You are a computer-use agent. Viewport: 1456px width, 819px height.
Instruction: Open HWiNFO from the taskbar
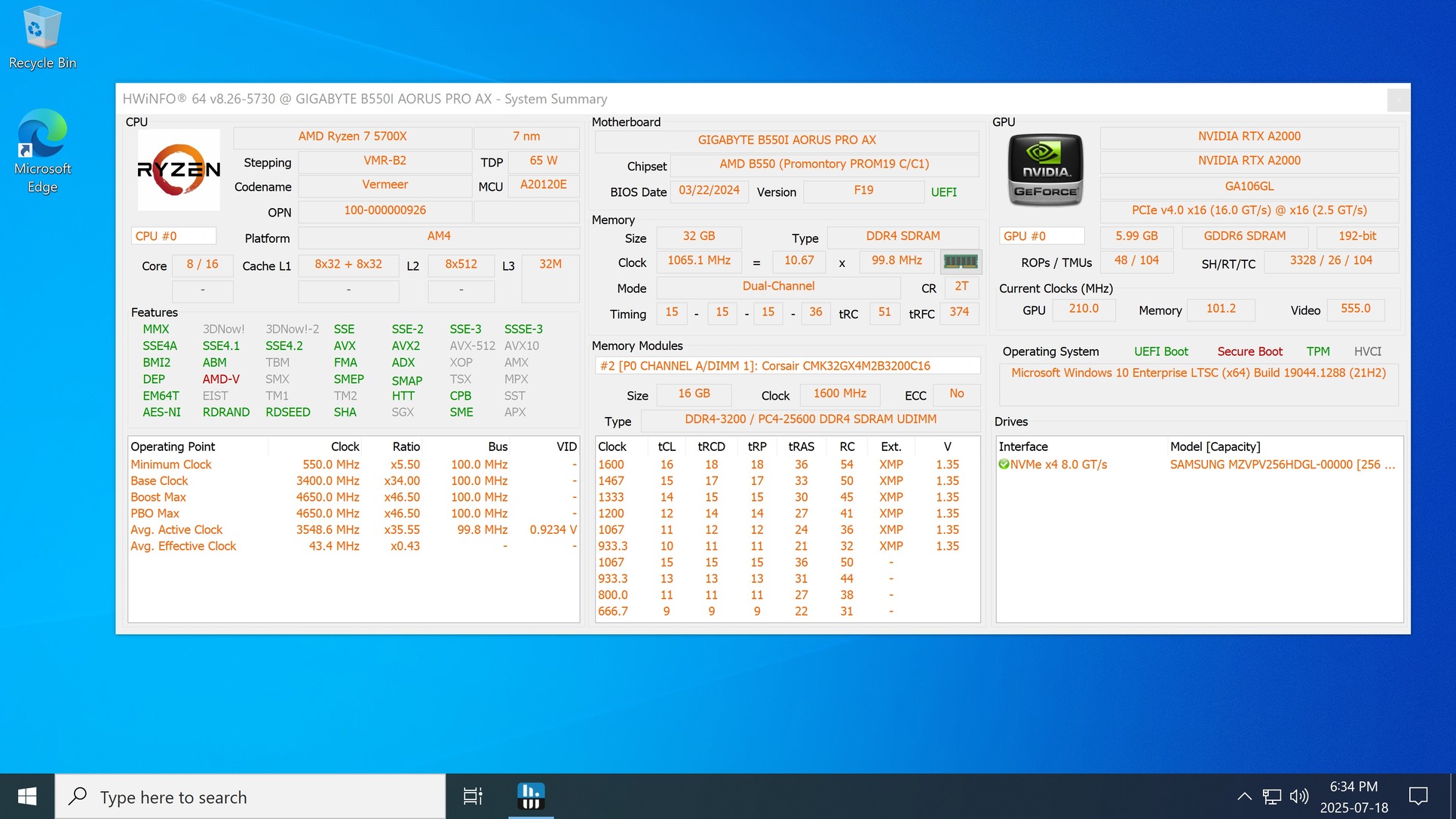531,796
